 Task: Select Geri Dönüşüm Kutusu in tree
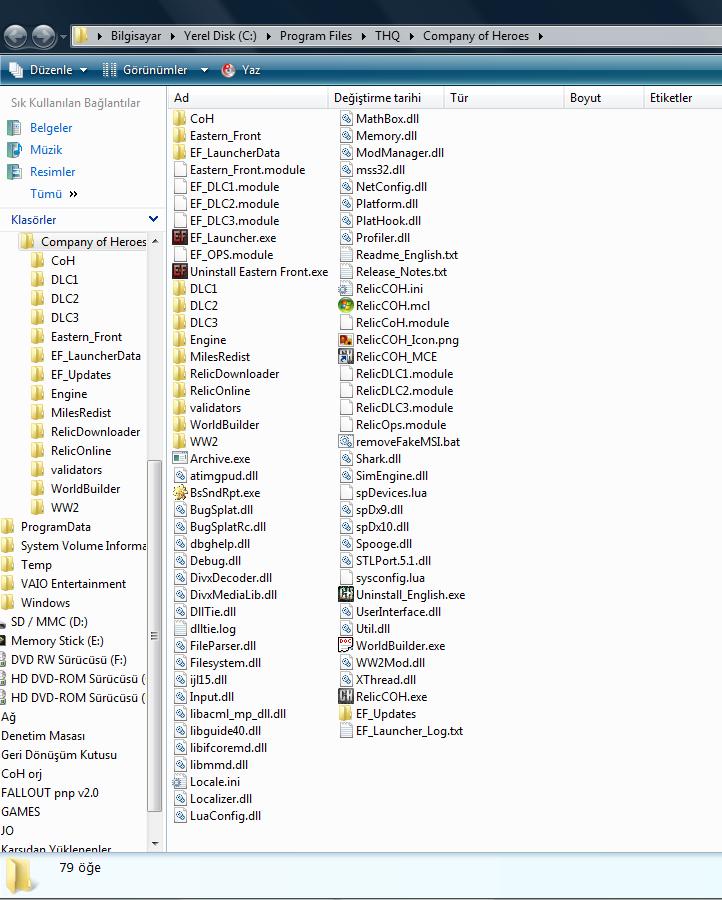pyautogui.click(x=59, y=755)
